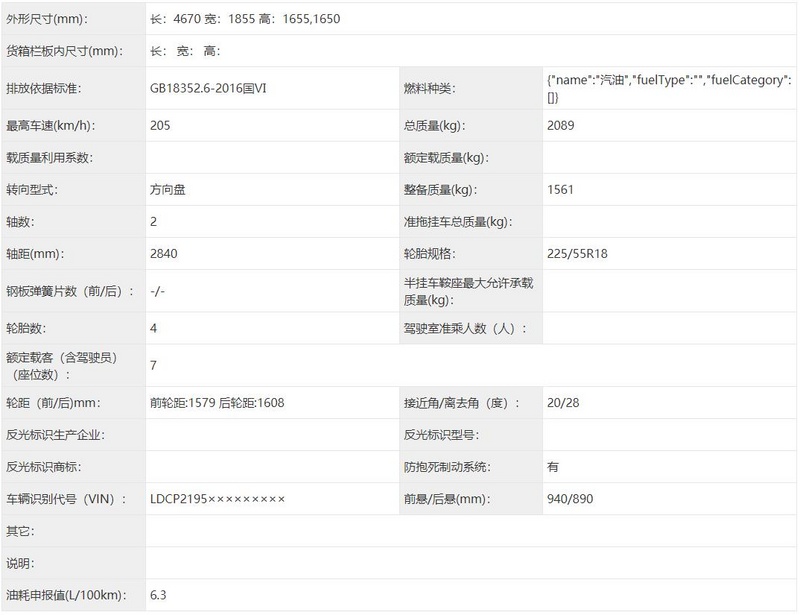This screenshot has height=615, width=800.
Task: Click the 油耗申报值(L/100km) label
Action: 66,595
